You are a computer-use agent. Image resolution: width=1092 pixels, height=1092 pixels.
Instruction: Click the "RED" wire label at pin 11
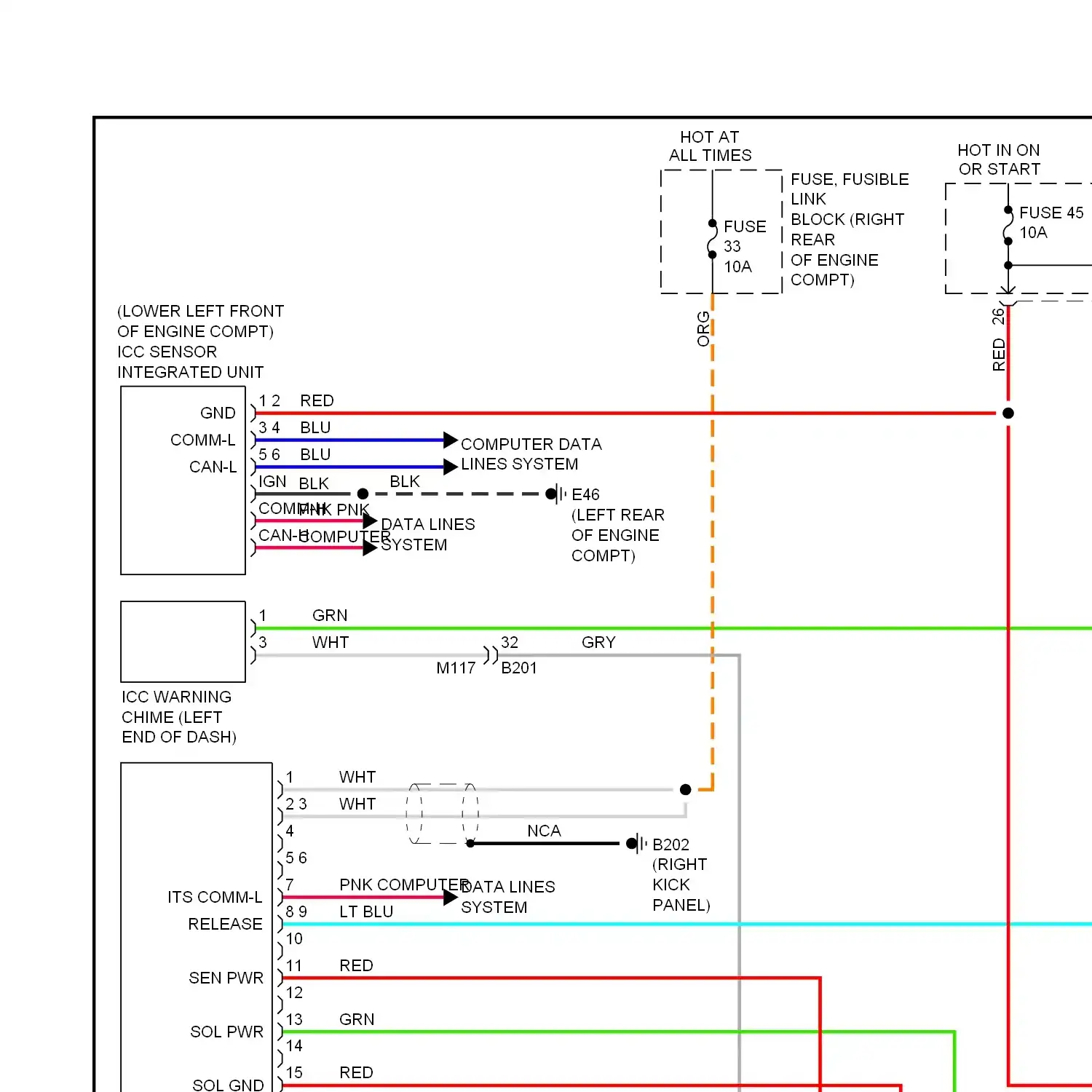click(x=356, y=965)
